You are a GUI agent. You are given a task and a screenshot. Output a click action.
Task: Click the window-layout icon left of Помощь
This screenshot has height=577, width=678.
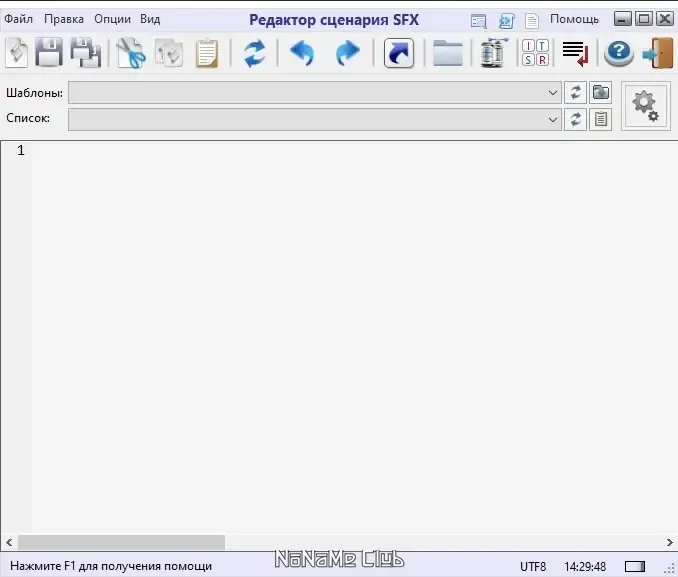pos(479,20)
